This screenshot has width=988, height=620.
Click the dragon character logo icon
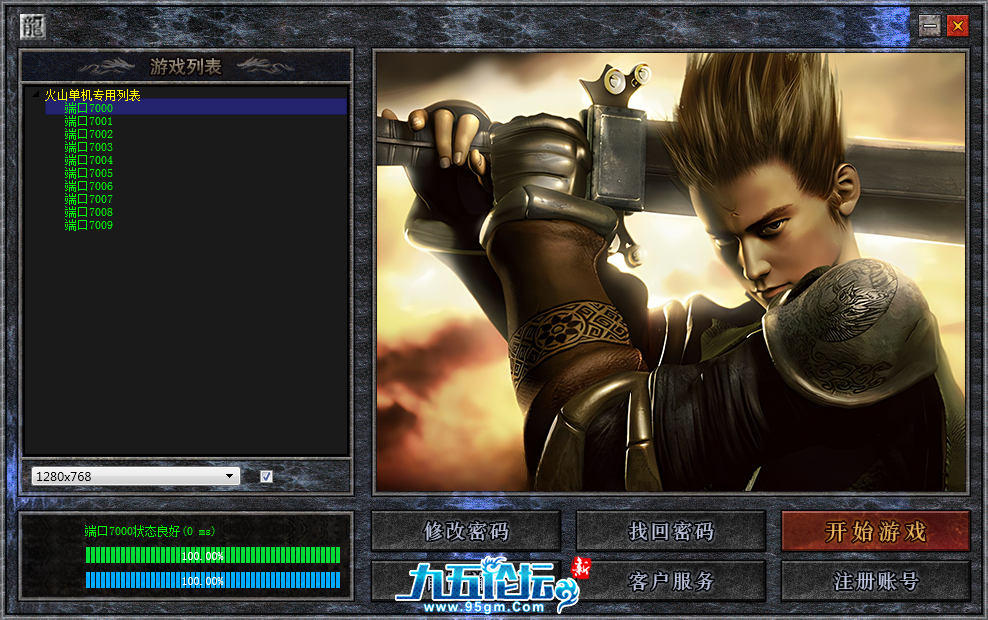coord(32,27)
